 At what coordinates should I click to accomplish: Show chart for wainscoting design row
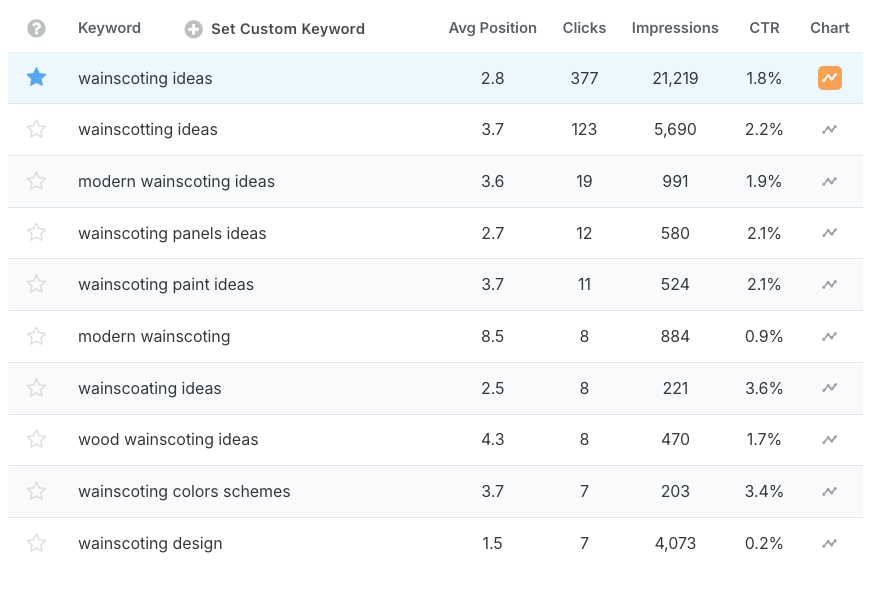(x=830, y=543)
